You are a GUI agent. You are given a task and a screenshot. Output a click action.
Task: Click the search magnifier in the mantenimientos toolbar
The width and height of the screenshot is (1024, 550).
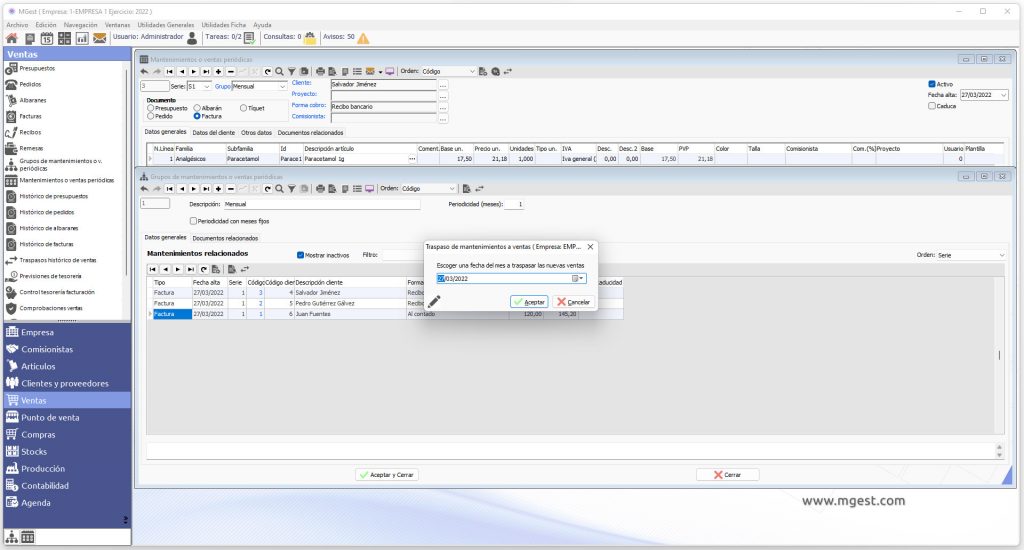(x=280, y=72)
